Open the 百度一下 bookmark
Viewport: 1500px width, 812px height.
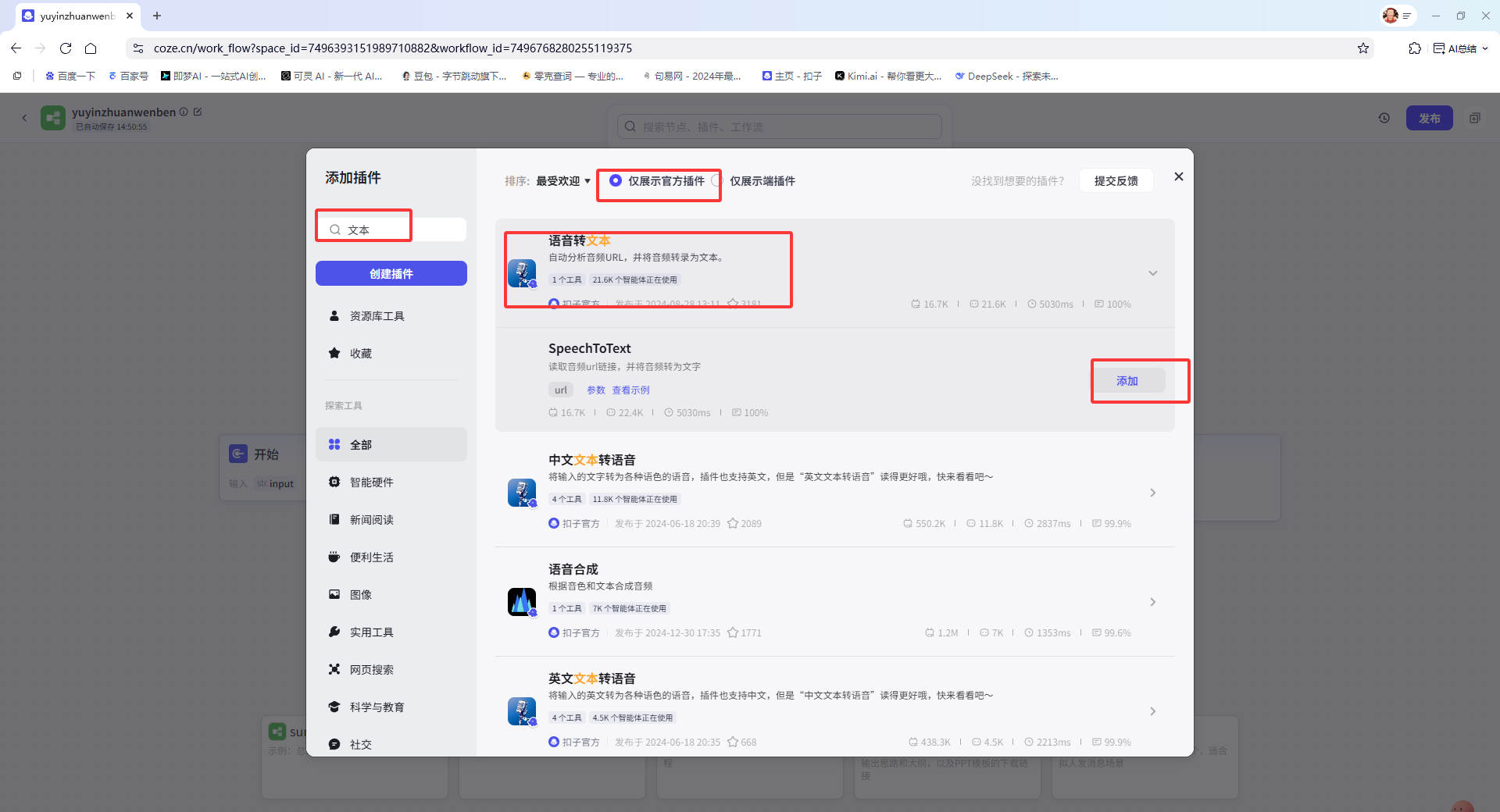(x=70, y=76)
